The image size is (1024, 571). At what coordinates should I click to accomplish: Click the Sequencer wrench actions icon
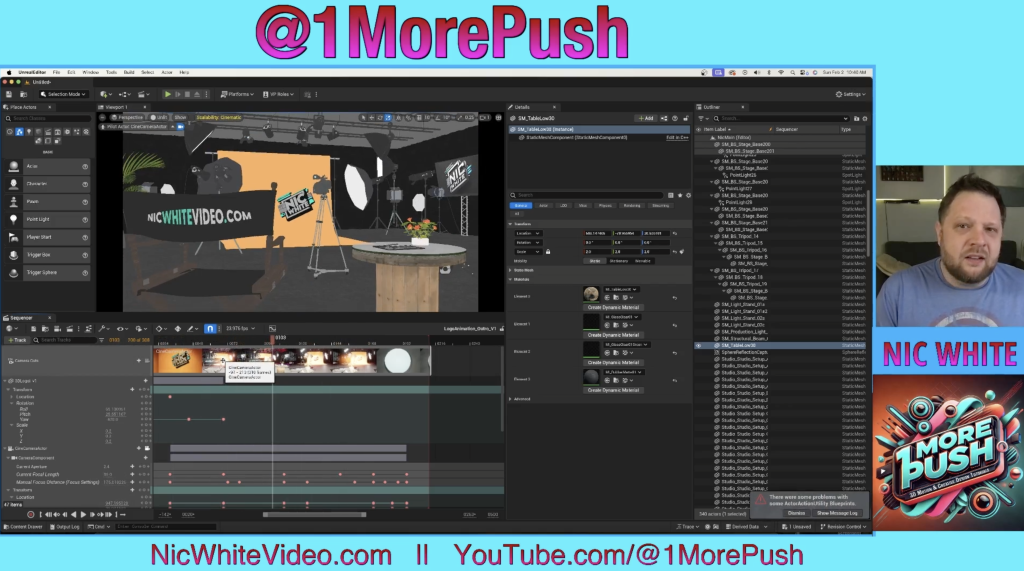(x=103, y=329)
